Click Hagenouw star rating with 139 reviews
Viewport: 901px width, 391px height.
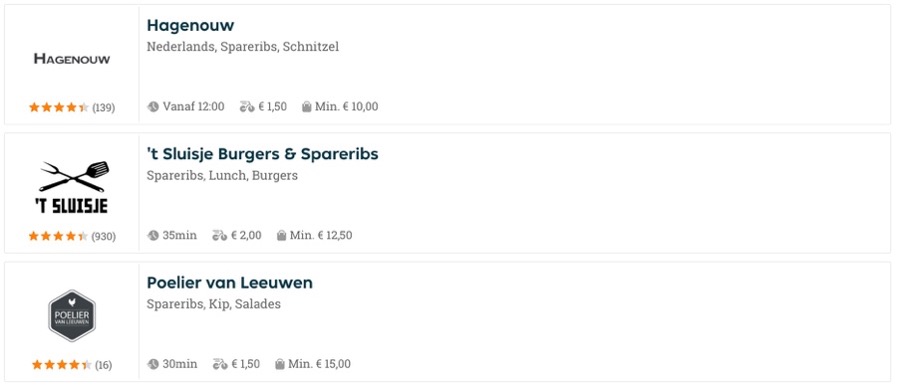(72, 108)
